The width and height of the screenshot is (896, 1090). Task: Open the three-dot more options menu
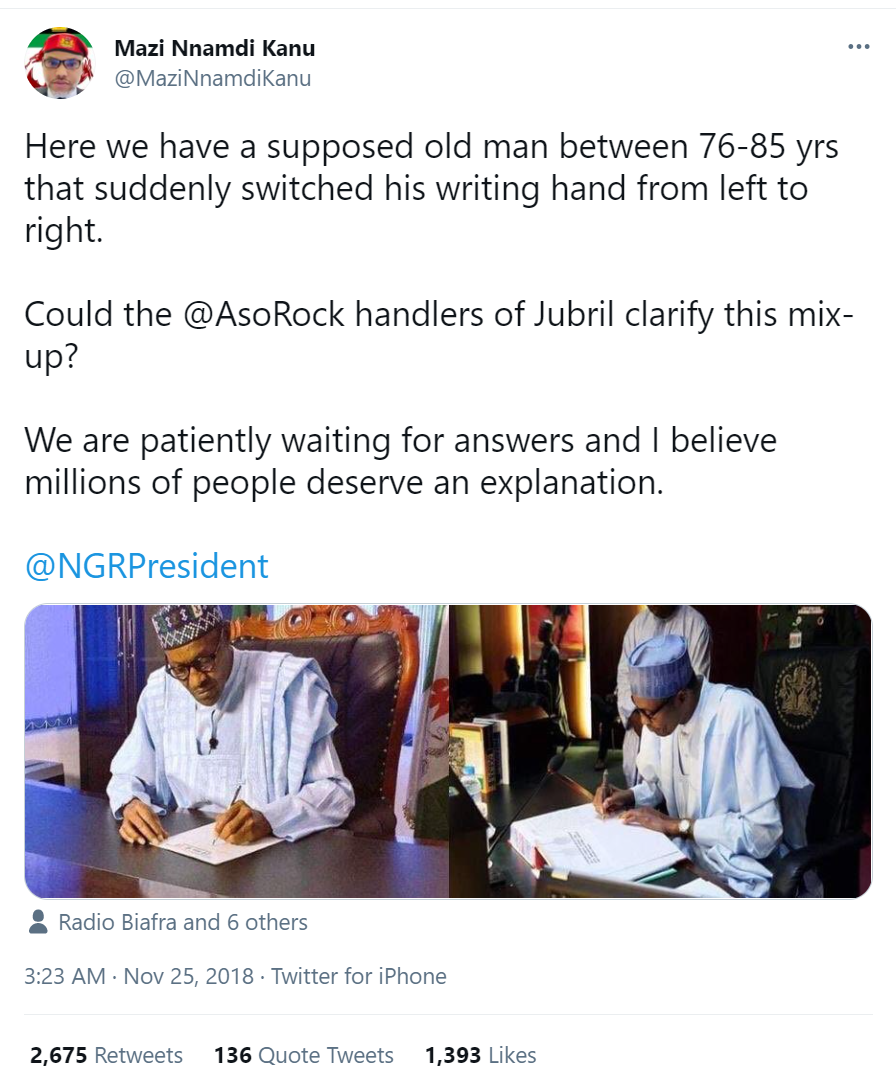click(x=858, y=47)
